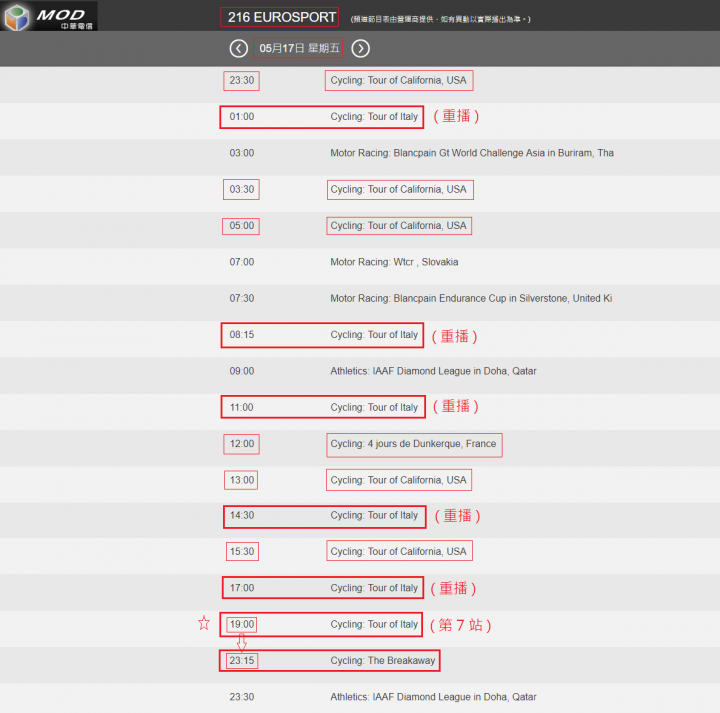
Task: Open Cycling: The Breakaway program
Action: [382, 661]
